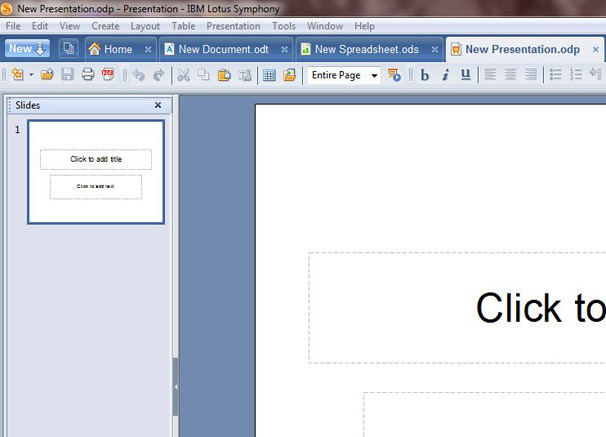Open the Presentation menu
The image size is (606, 437).
pos(233,26)
